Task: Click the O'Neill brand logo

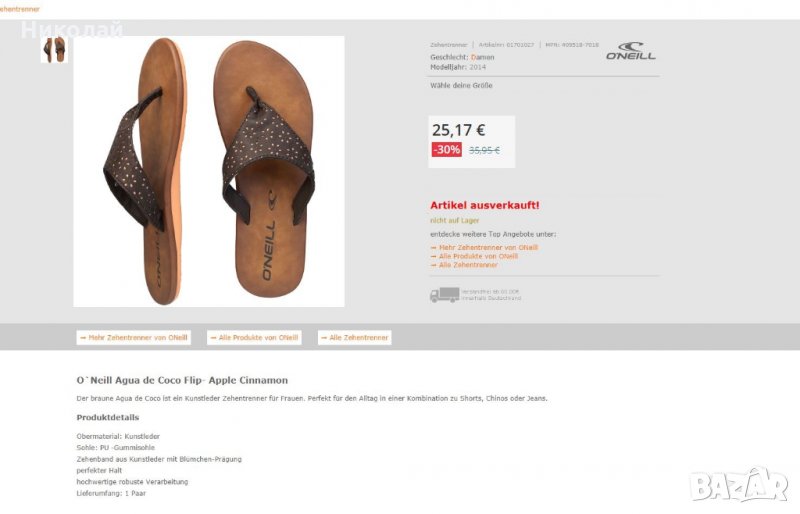Action: [631, 51]
